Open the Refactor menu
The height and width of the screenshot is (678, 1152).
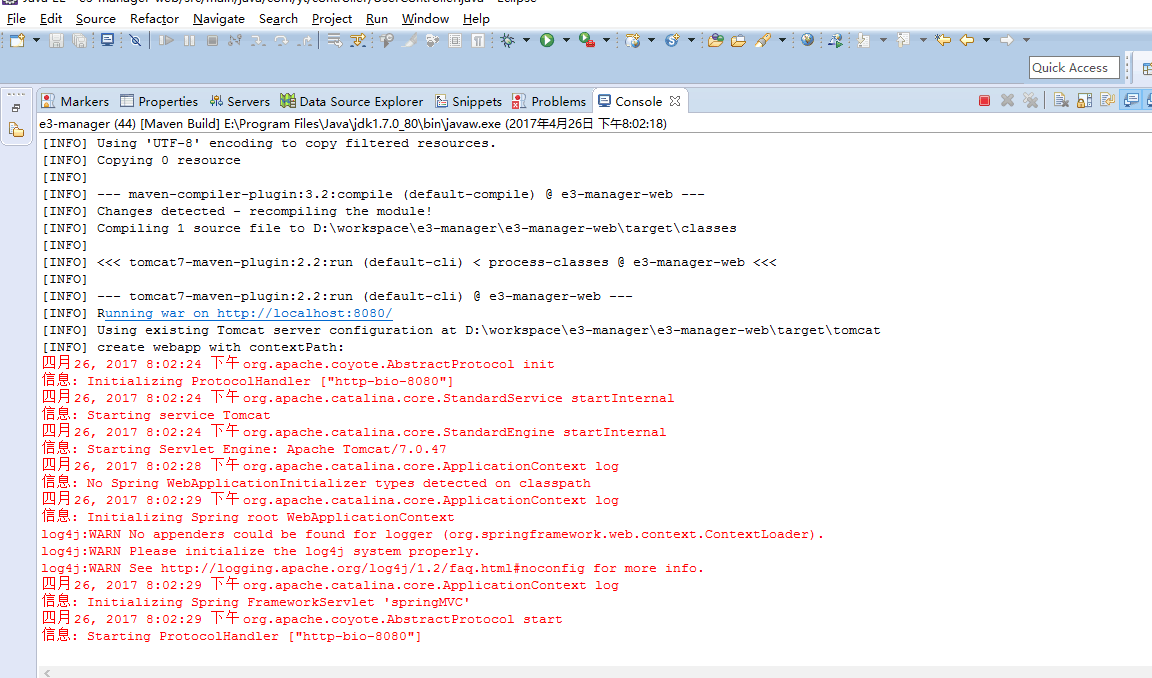(x=154, y=19)
